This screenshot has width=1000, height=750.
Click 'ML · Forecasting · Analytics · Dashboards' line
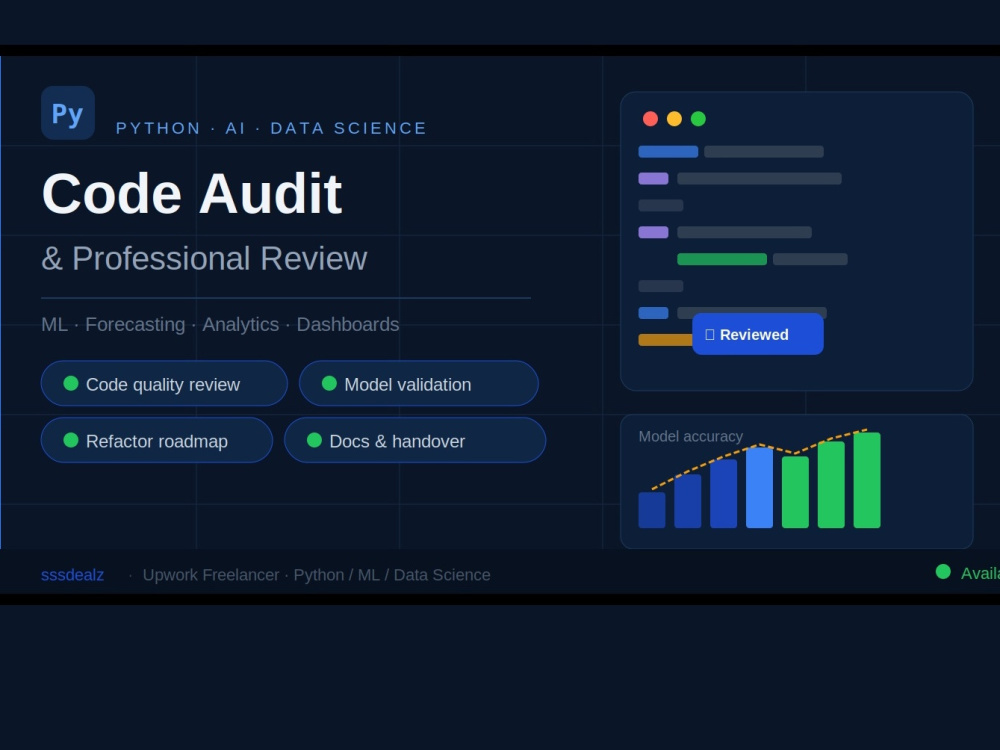click(x=220, y=324)
